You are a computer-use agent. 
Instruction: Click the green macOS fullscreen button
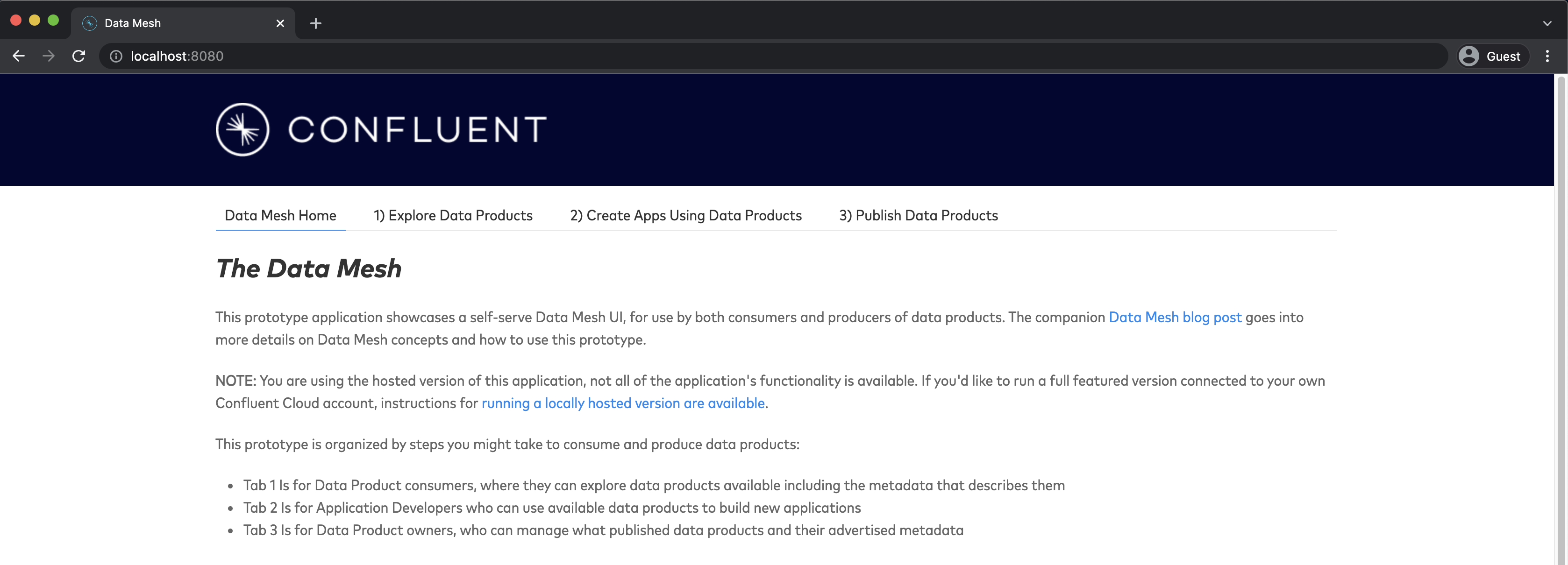[53, 20]
